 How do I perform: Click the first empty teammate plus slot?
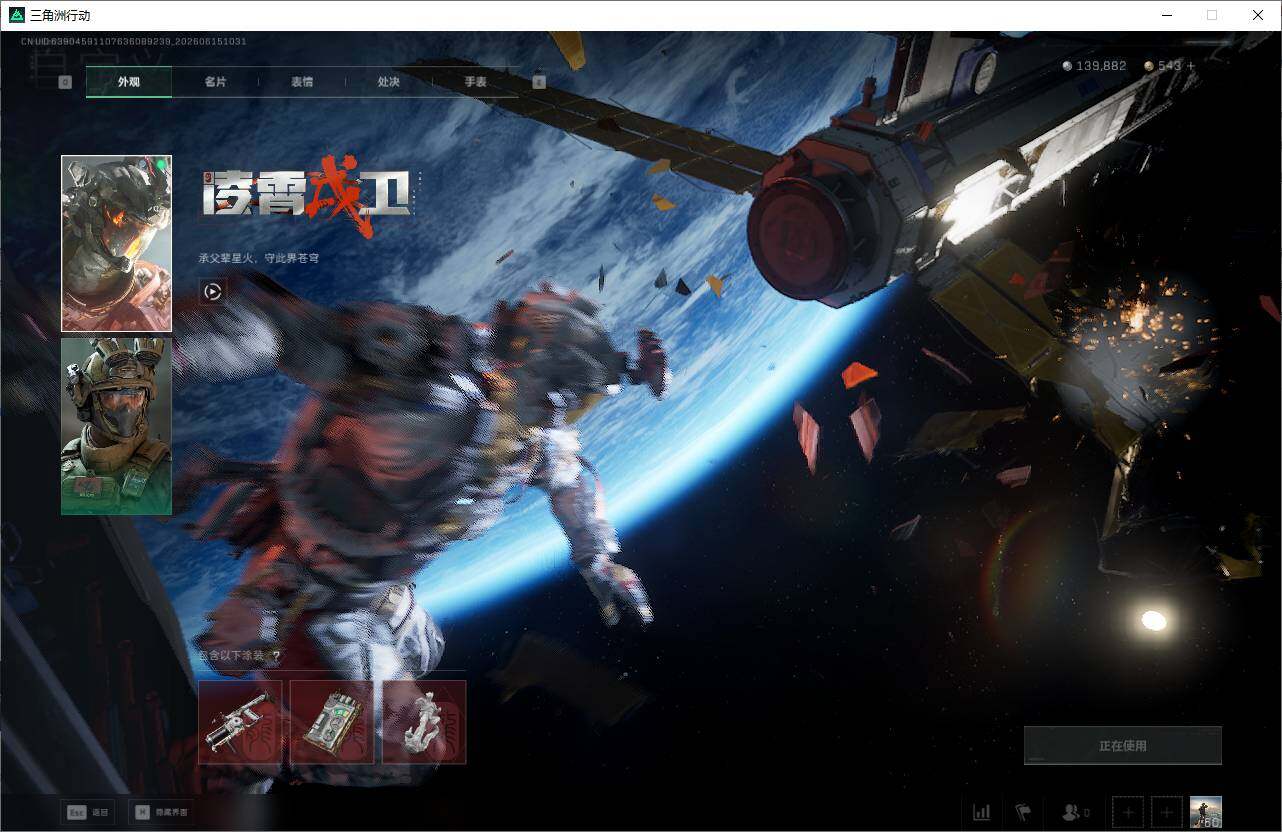click(x=1127, y=812)
